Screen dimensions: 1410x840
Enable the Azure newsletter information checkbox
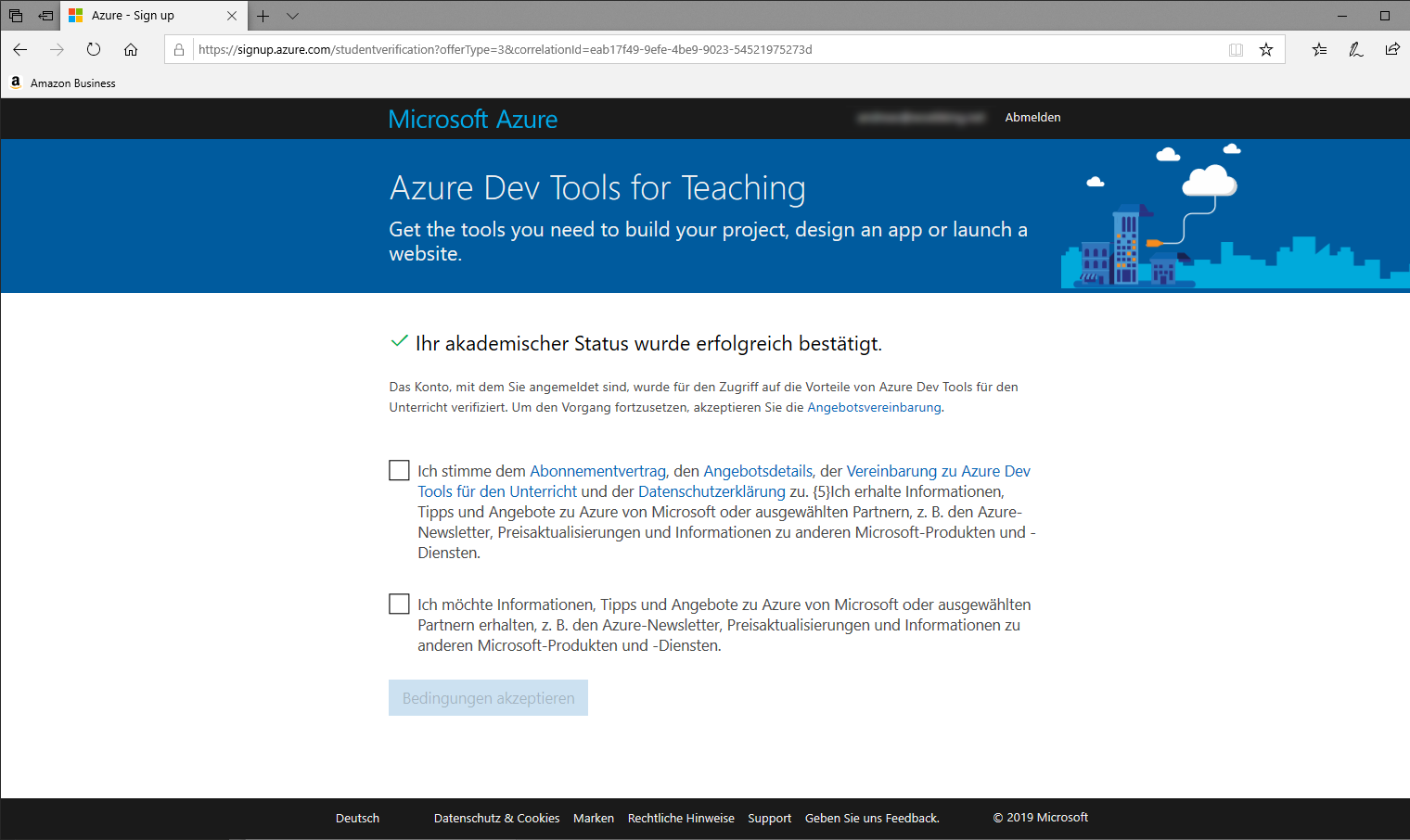pos(399,605)
